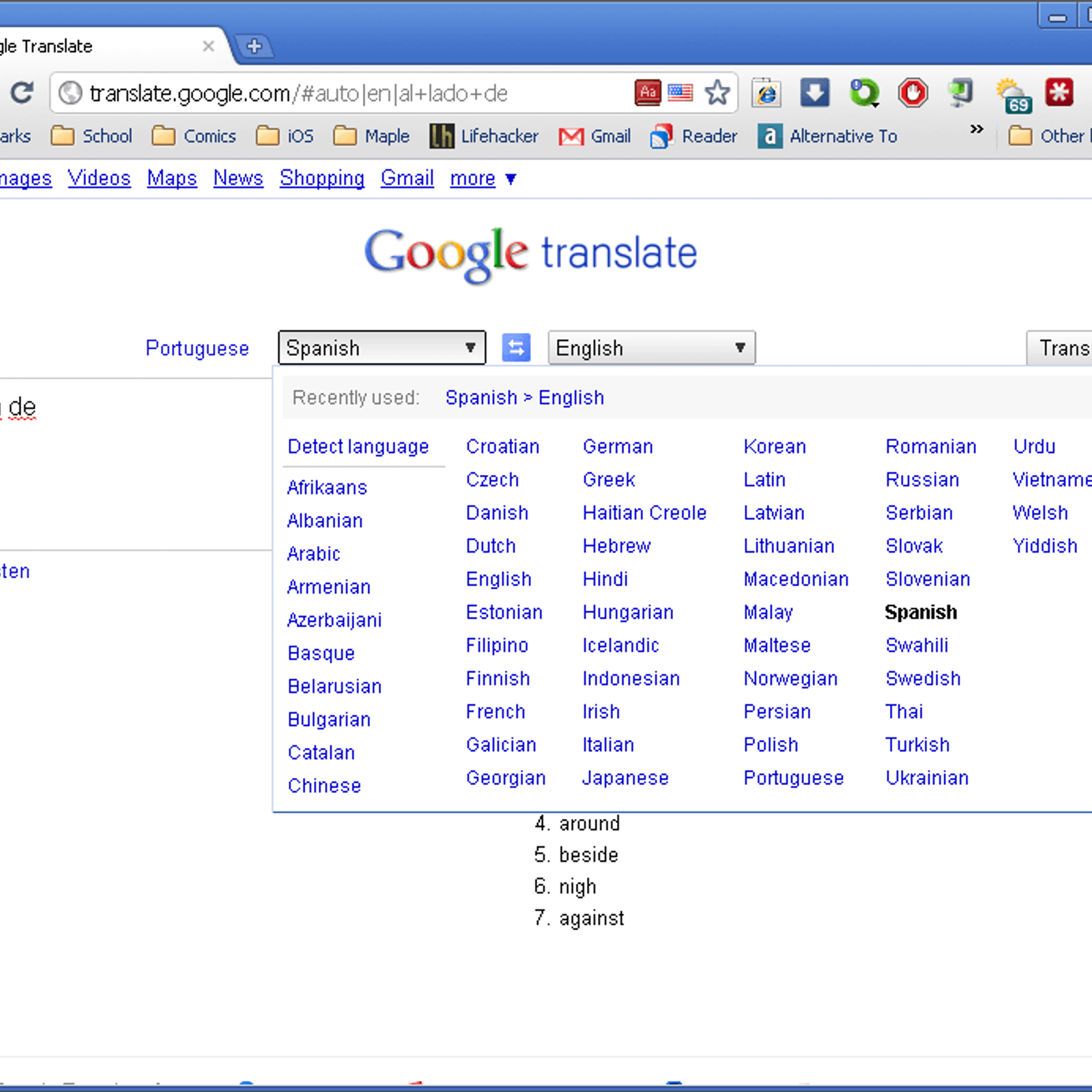Open Gmail link in Google nav bar
This screenshot has width=1092, height=1092.
[x=407, y=178]
